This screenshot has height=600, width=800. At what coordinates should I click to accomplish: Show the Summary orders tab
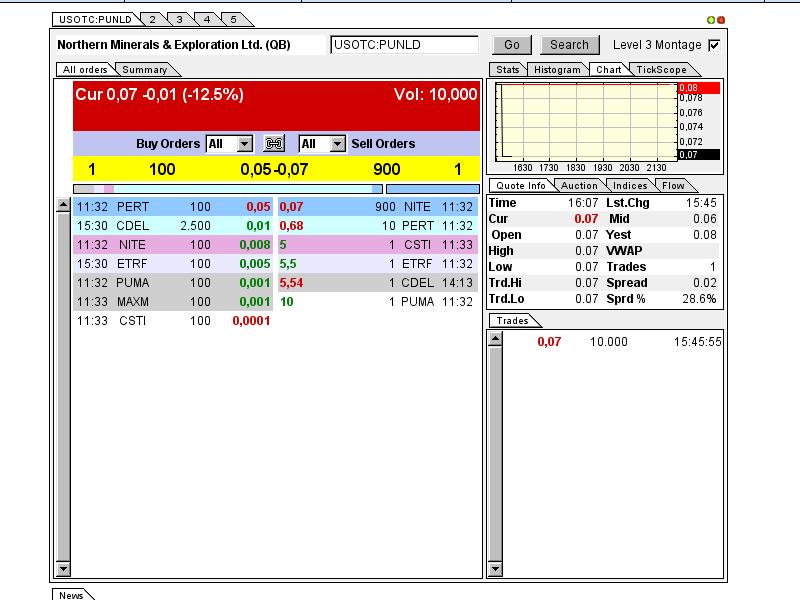[x=145, y=70]
